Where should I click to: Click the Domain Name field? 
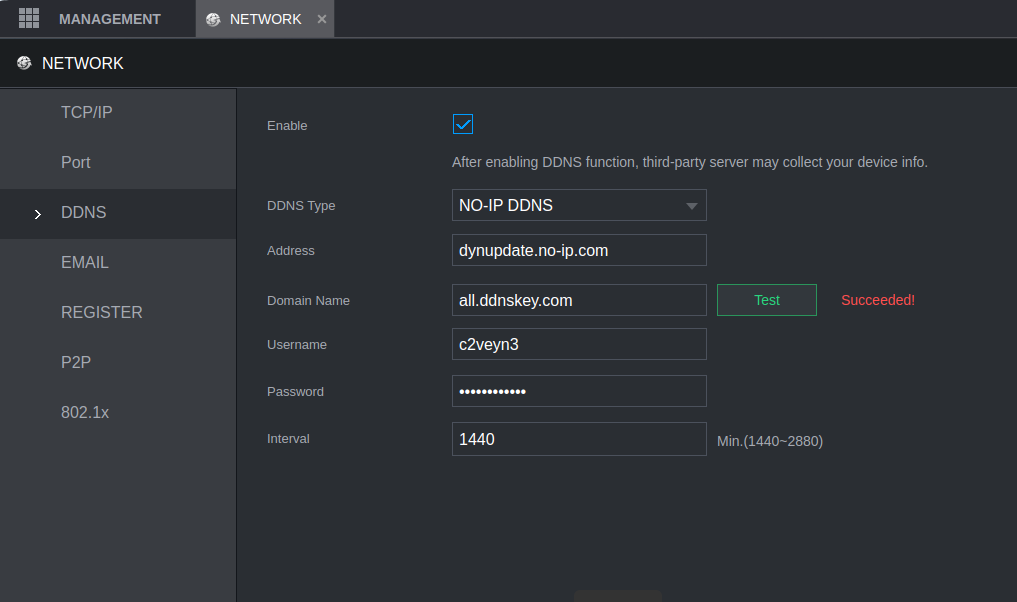pos(578,300)
